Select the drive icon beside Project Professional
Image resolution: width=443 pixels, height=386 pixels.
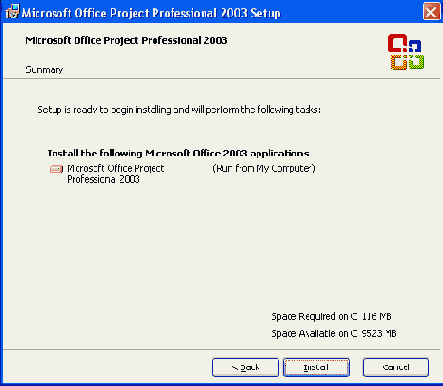56,169
